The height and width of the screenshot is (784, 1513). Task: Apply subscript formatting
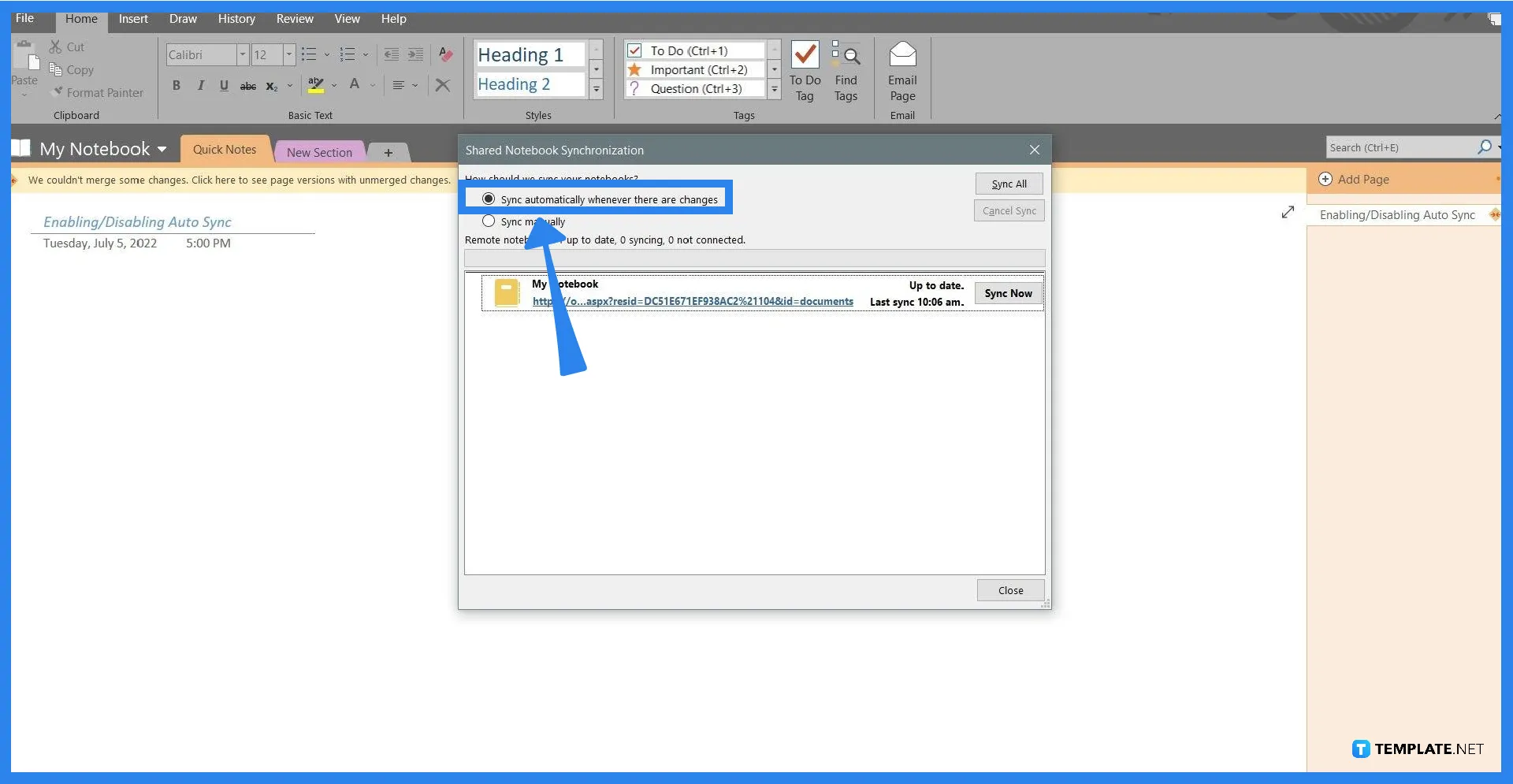[x=272, y=87]
